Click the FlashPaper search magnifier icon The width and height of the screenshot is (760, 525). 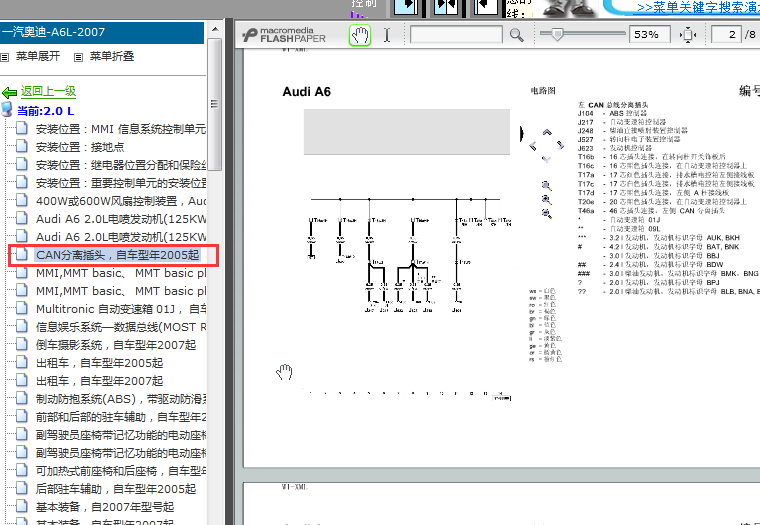click(517, 35)
